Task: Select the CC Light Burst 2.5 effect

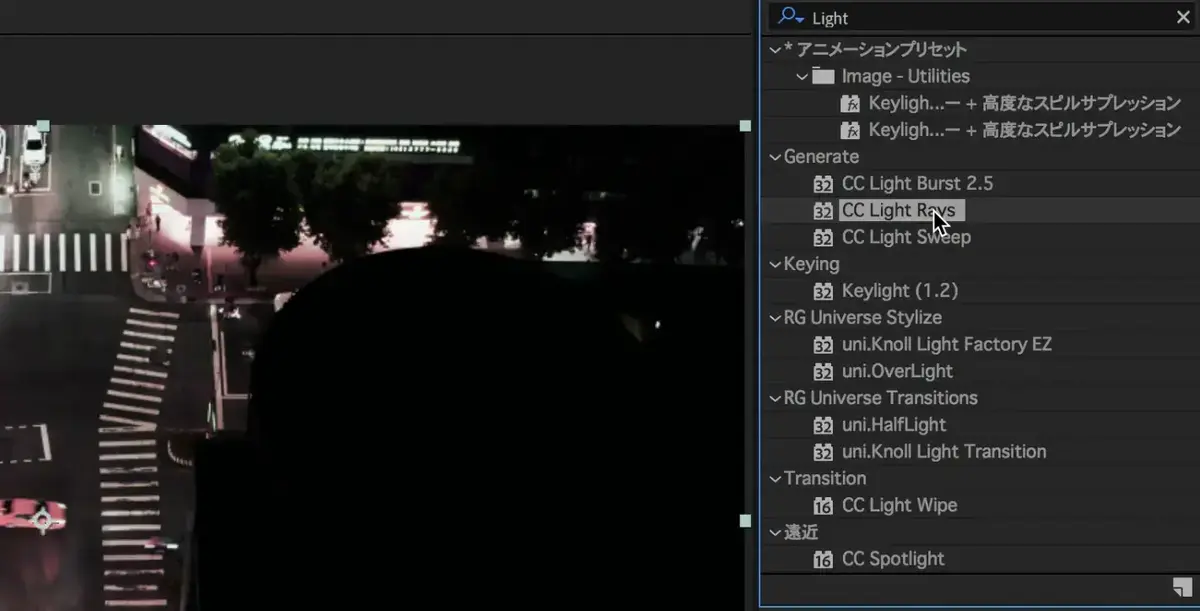Action: click(x=917, y=183)
